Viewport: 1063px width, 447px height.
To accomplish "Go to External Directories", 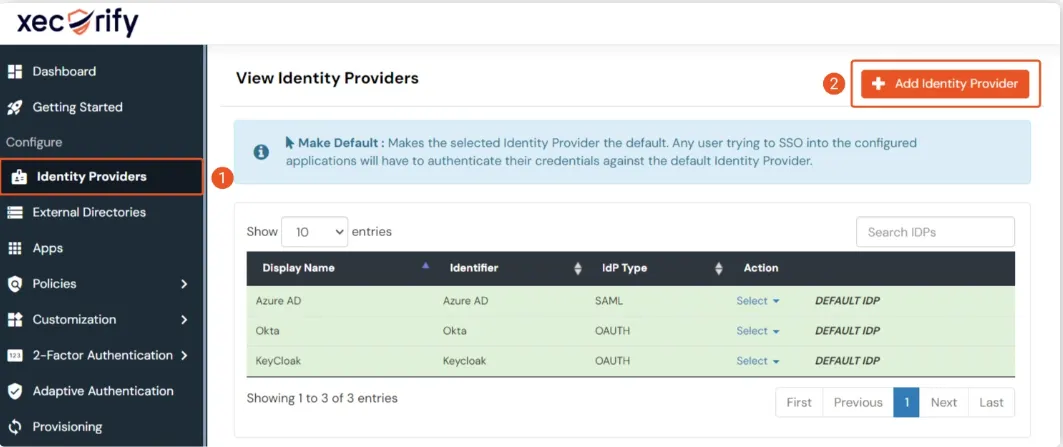I will (89, 212).
